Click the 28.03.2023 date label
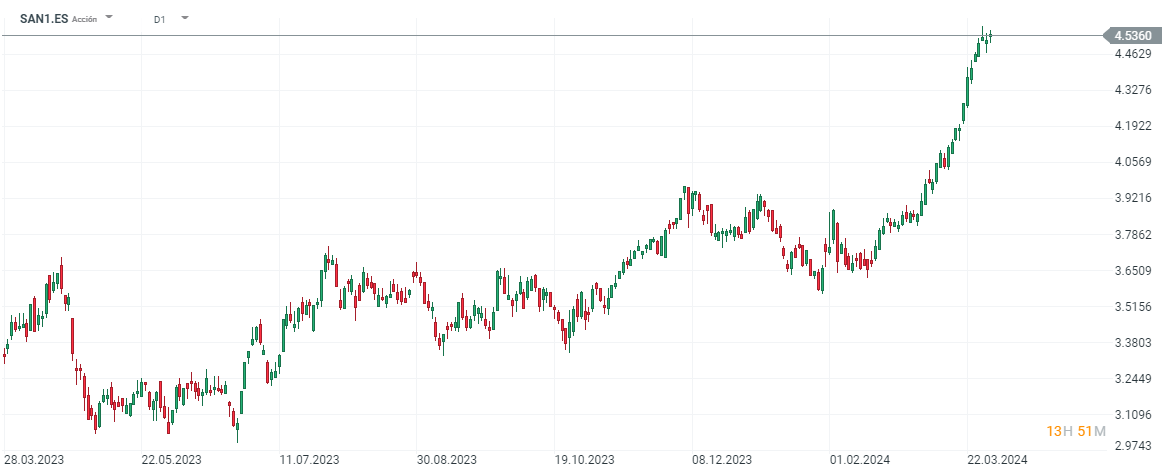1175x476 pixels. click(x=33, y=460)
